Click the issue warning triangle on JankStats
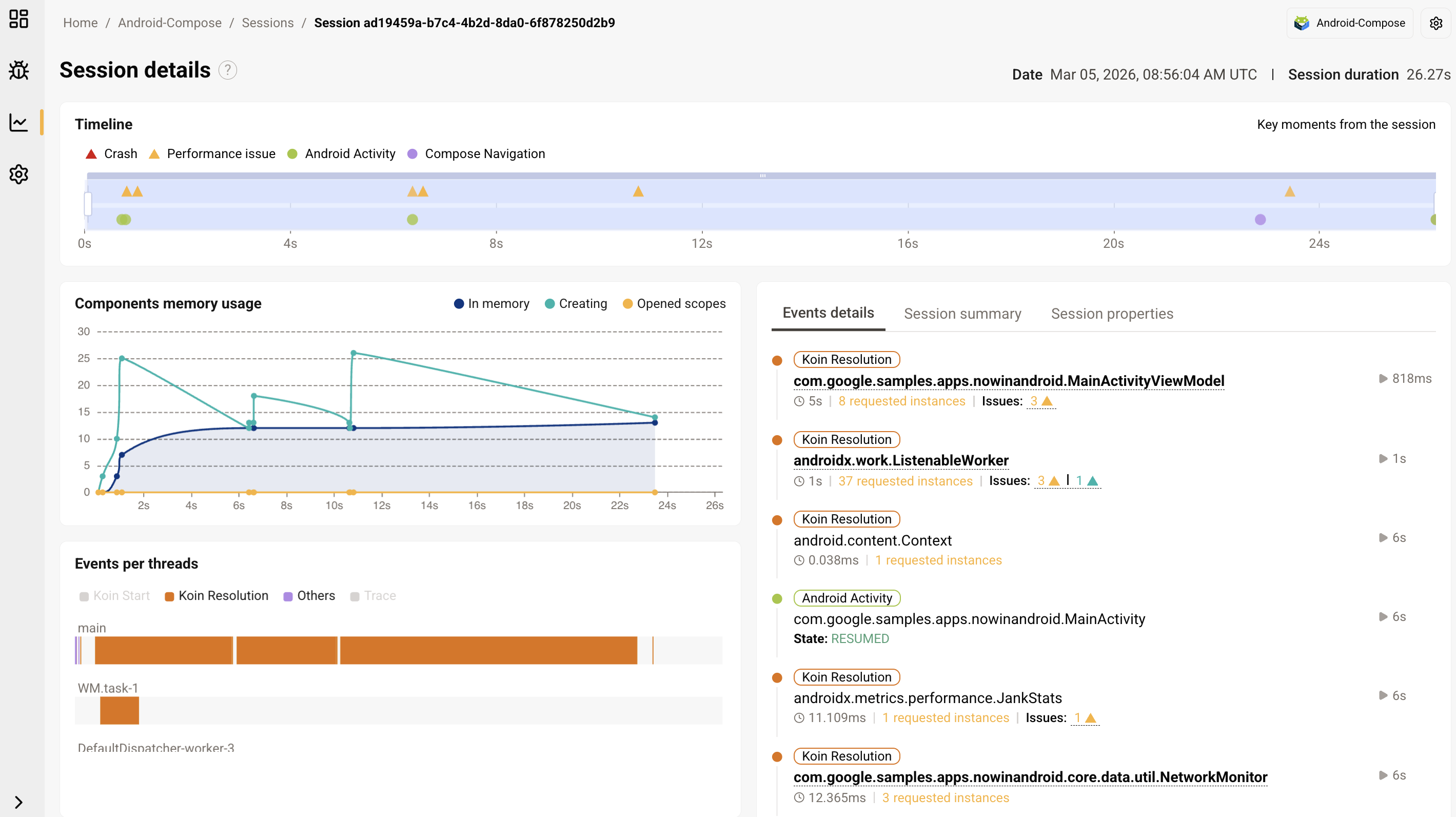Image resolution: width=1456 pixels, height=817 pixels. [x=1091, y=718]
